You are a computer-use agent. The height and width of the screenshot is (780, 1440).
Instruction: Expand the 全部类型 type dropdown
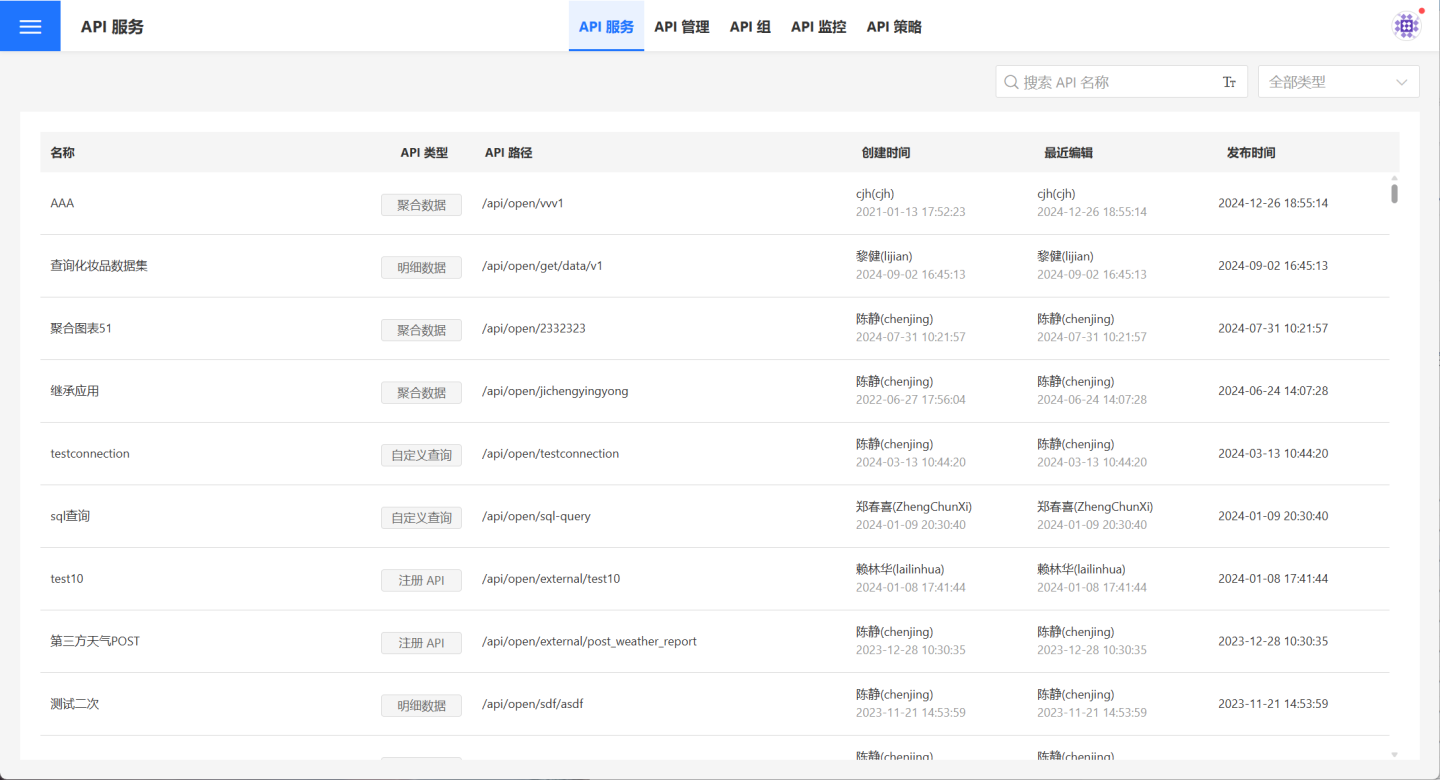pyautogui.click(x=1338, y=82)
